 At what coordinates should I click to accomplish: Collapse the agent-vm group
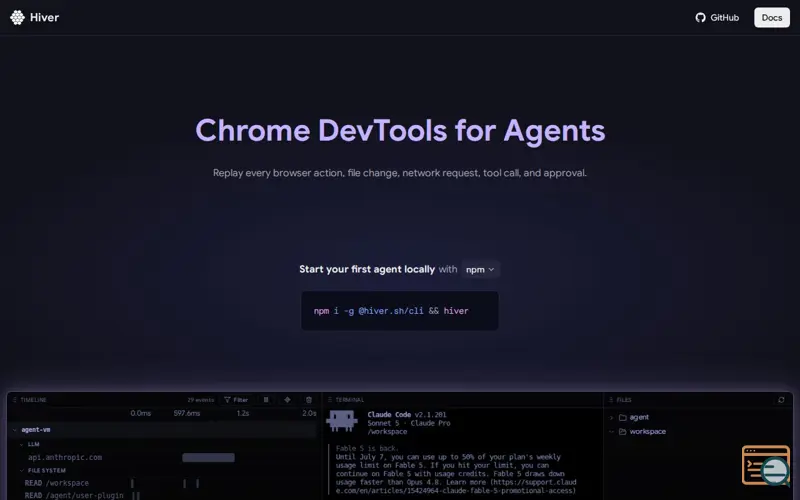[x=14, y=430]
